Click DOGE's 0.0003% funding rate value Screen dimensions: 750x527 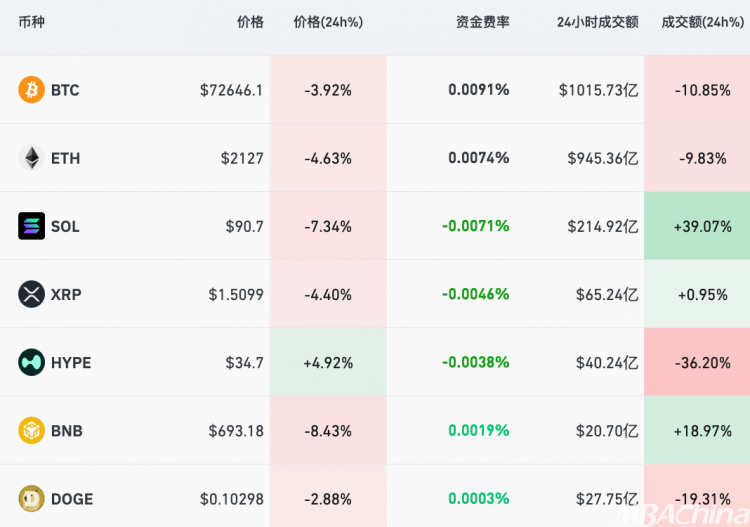tap(478, 498)
